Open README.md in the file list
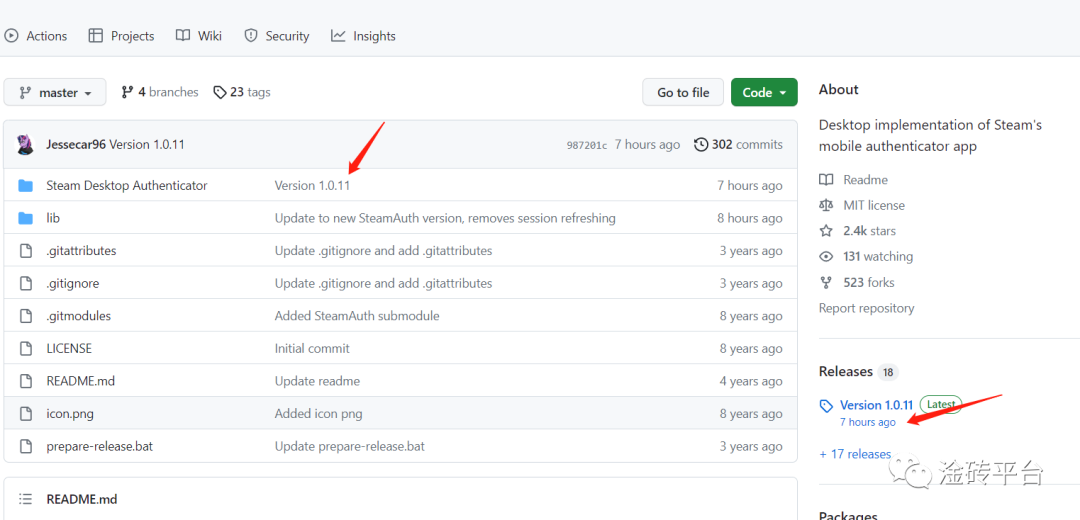1080x520 pixels. 81,381
